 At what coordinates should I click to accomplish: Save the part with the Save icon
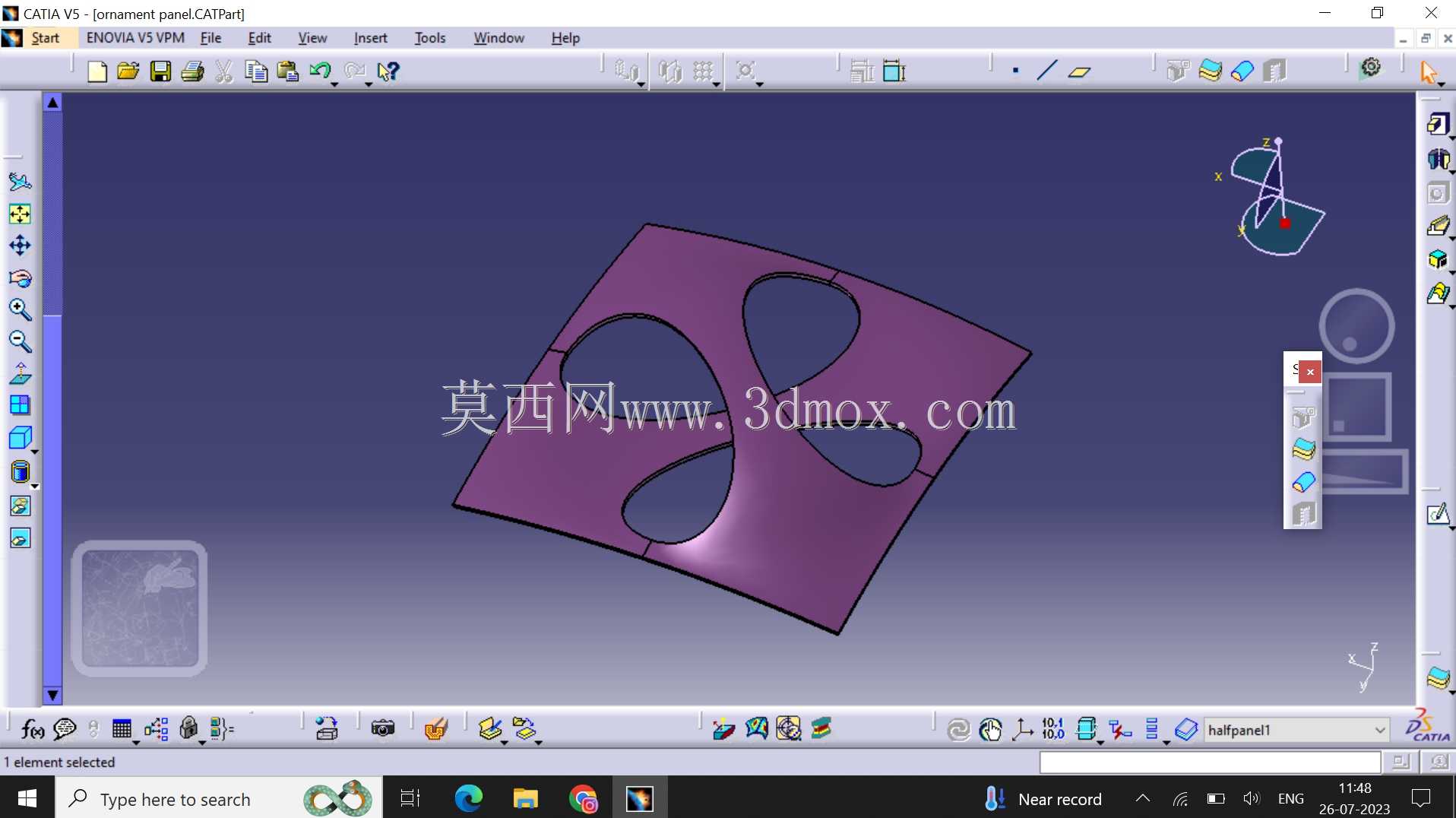point(160,71)
